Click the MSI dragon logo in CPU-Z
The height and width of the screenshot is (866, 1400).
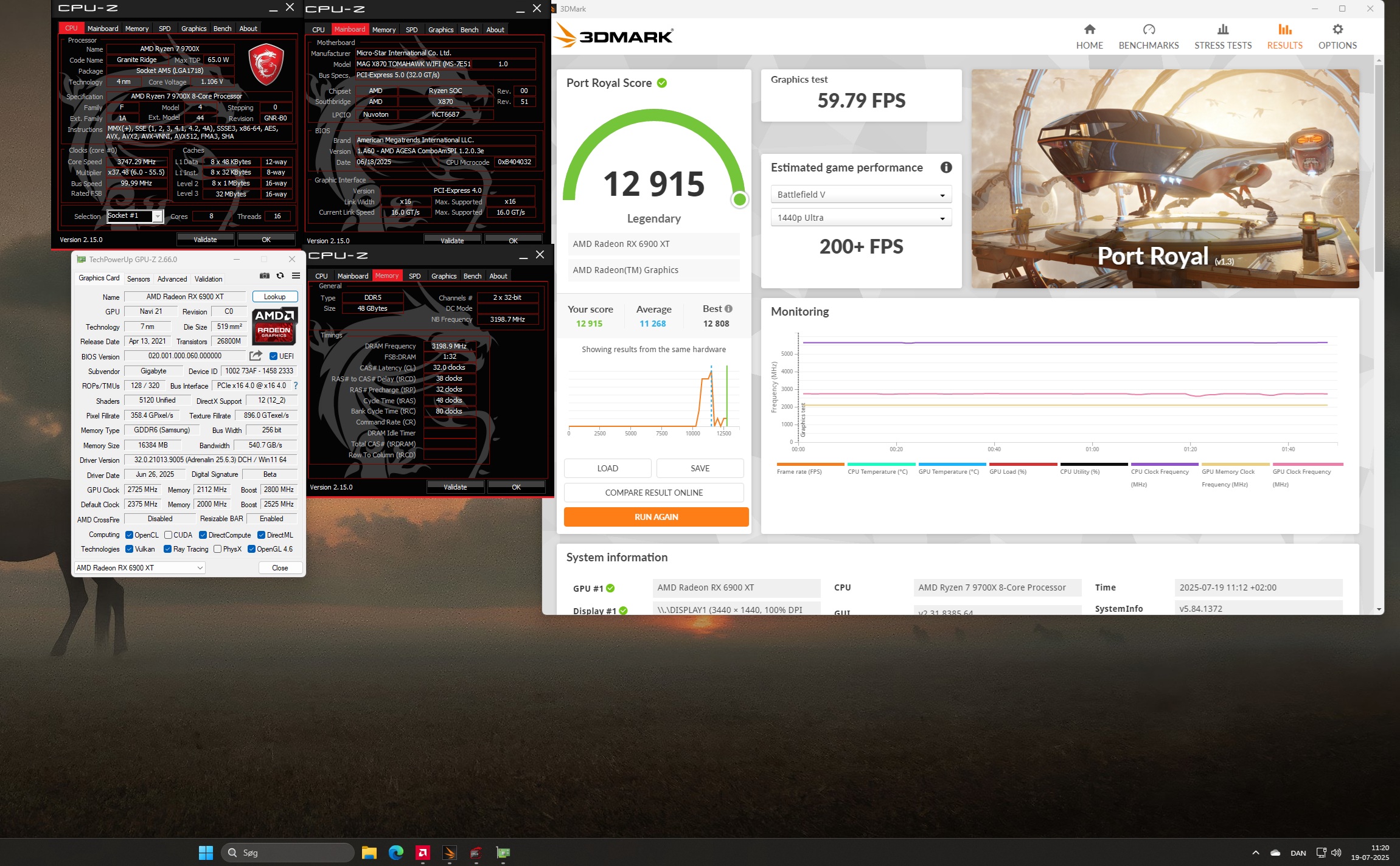coord(266,64)
